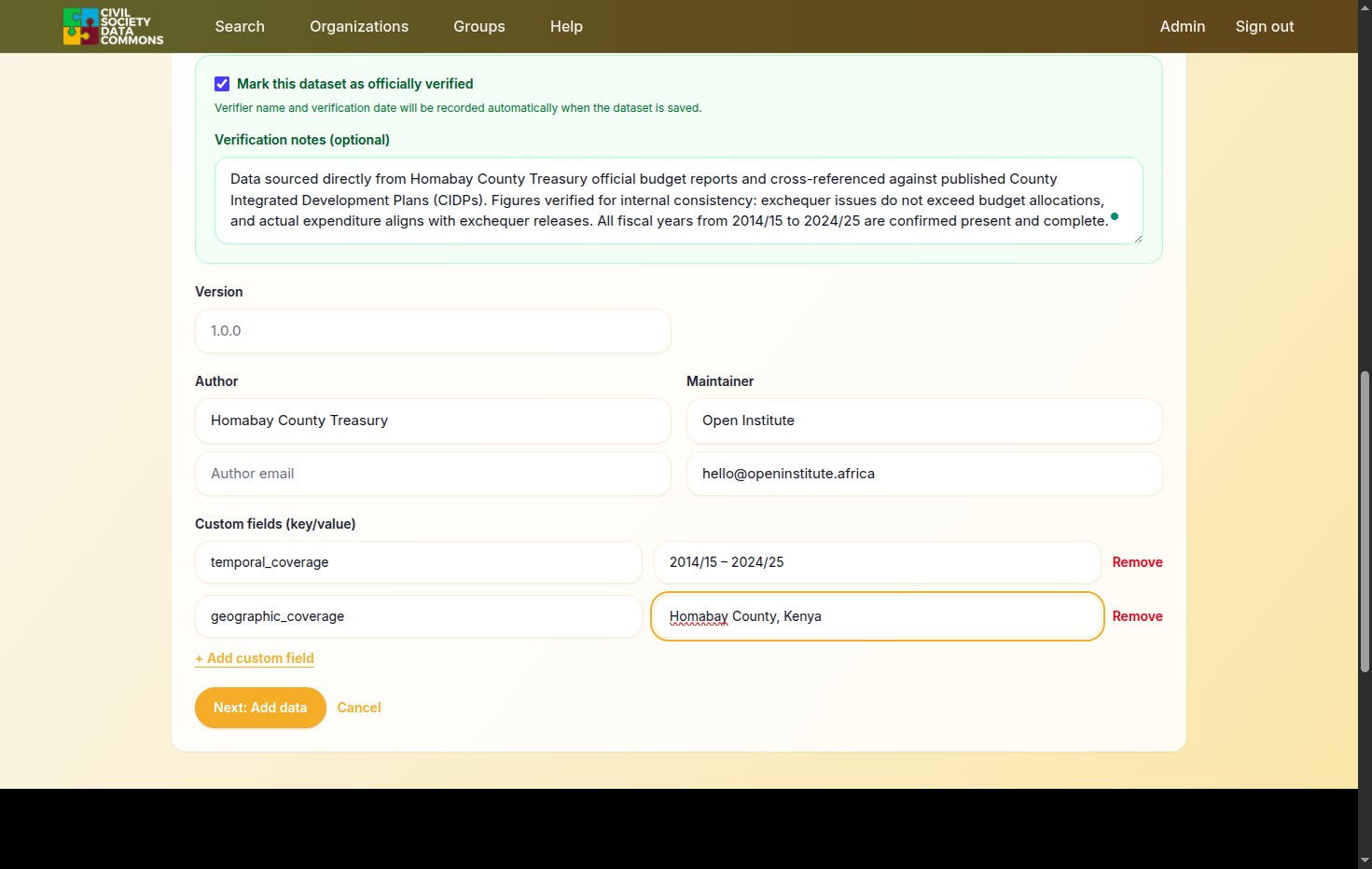Click the textarea resize handle corner
Screen dimensions: 1372x869
[1138, 239]
